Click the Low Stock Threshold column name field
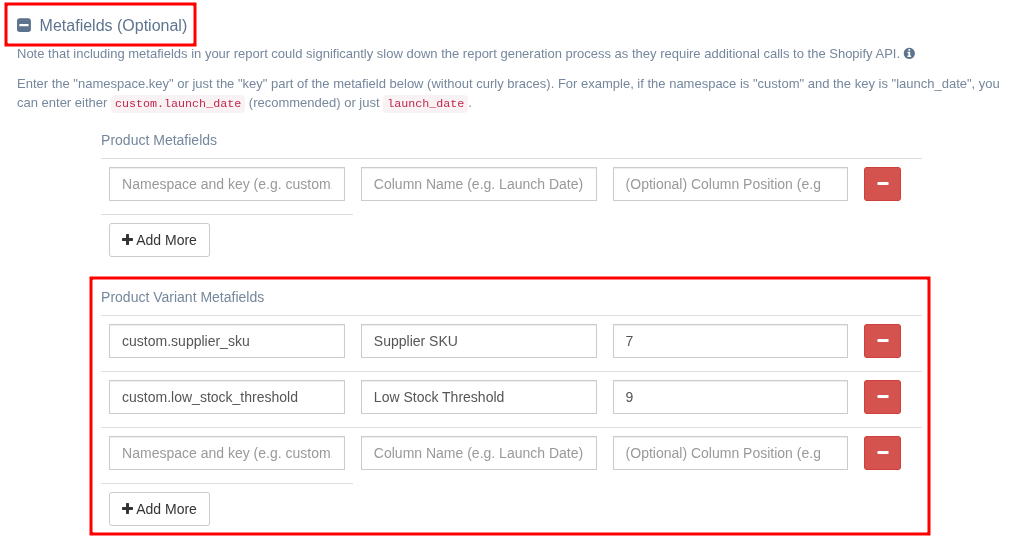The width and height of the screenshot is (1018, 542). click(x=478, y=397)
